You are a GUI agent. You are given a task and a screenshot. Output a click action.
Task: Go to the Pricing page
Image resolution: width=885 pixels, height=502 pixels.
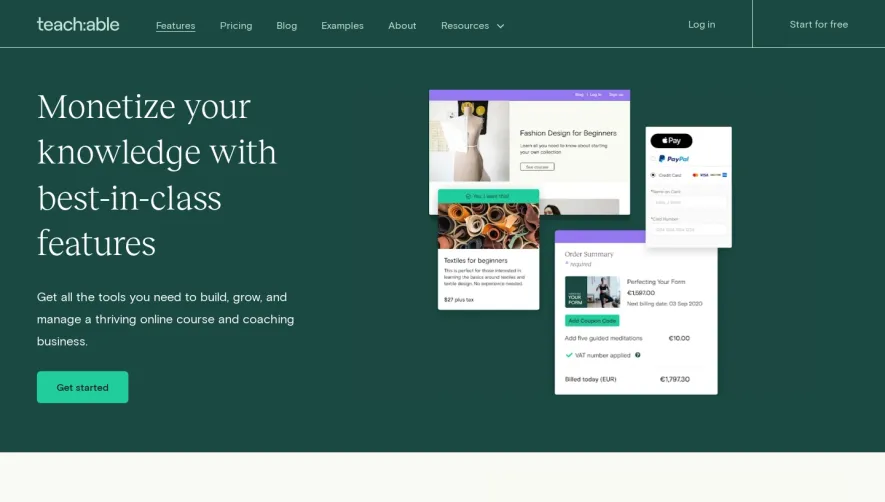coord(236,25)
